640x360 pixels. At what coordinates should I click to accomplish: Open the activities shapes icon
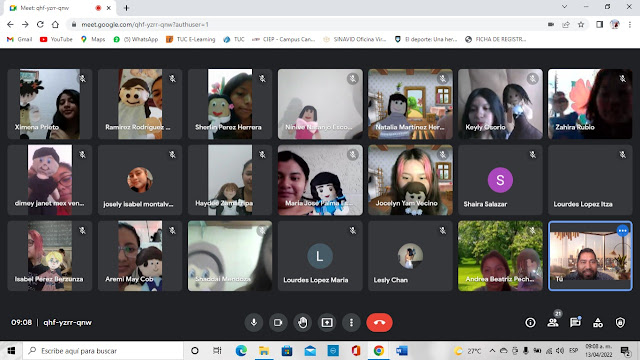click(x=598, y=322)
